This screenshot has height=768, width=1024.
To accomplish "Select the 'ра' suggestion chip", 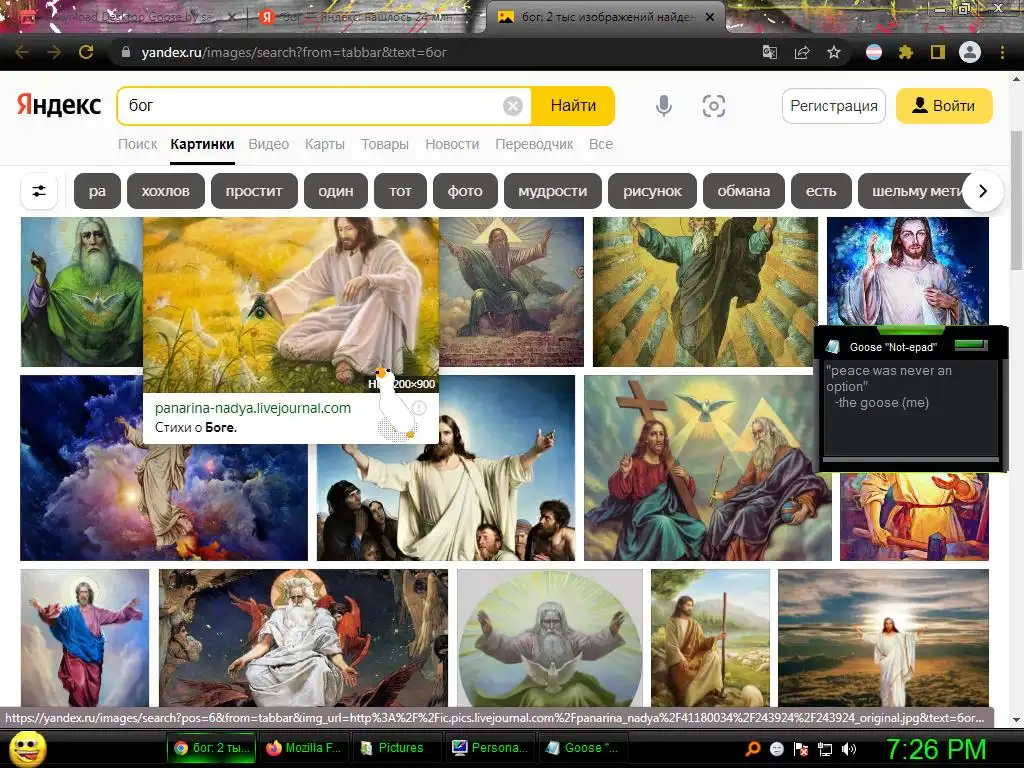I will (97, 191).
